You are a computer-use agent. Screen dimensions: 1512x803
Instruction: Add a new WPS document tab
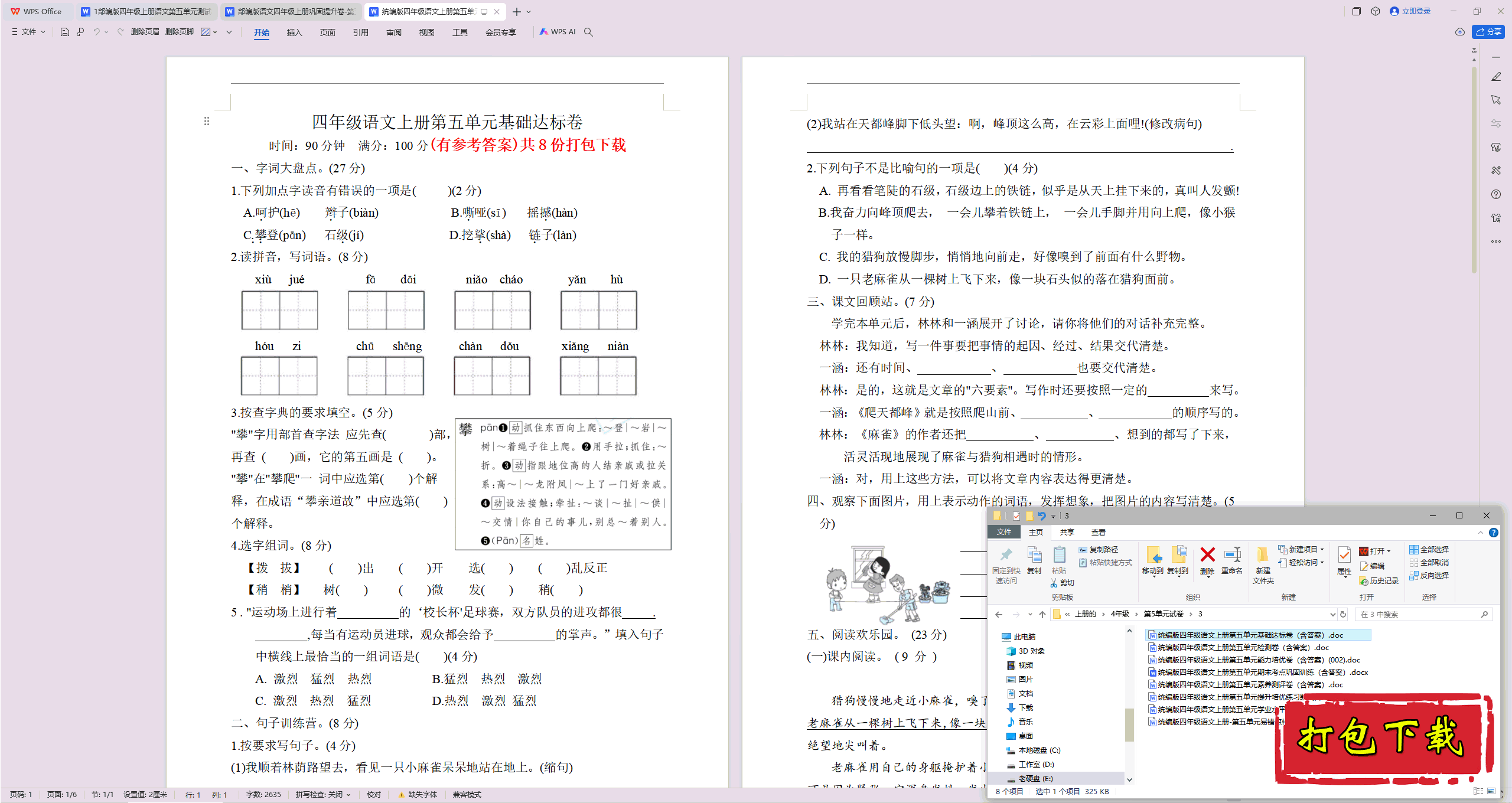coord(517,12)
